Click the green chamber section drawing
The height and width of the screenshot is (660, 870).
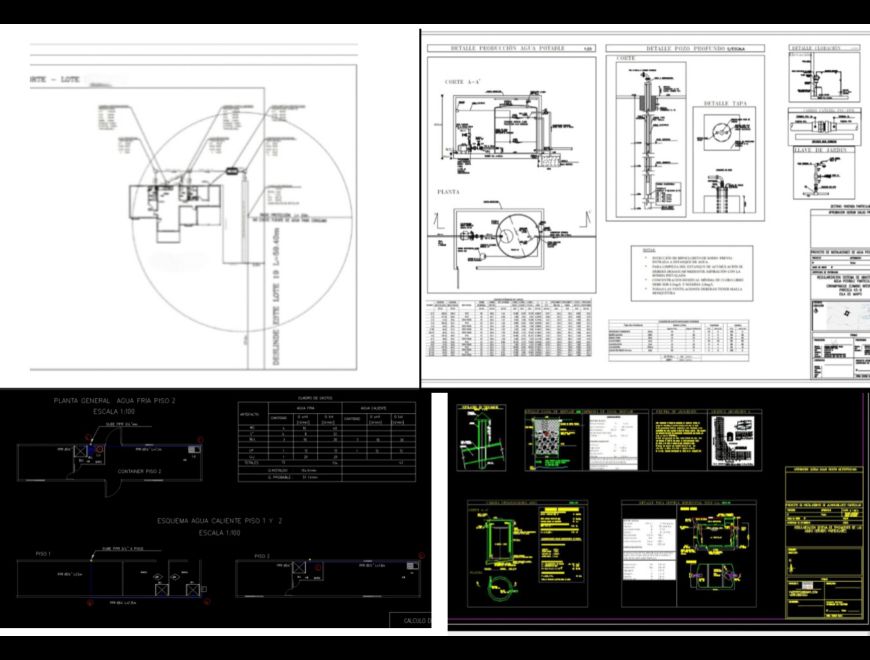click(501, 539)
